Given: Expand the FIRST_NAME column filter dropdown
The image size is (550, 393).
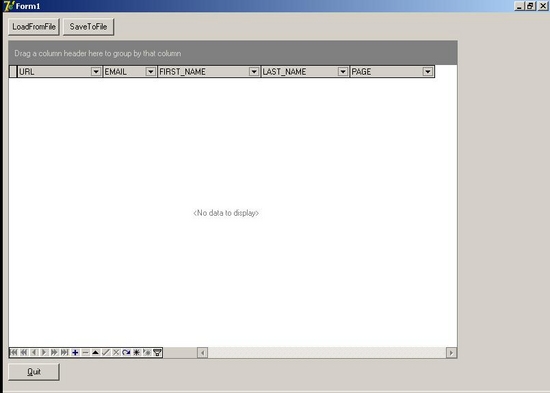Looking at the screenshot, I should [254, 72].
